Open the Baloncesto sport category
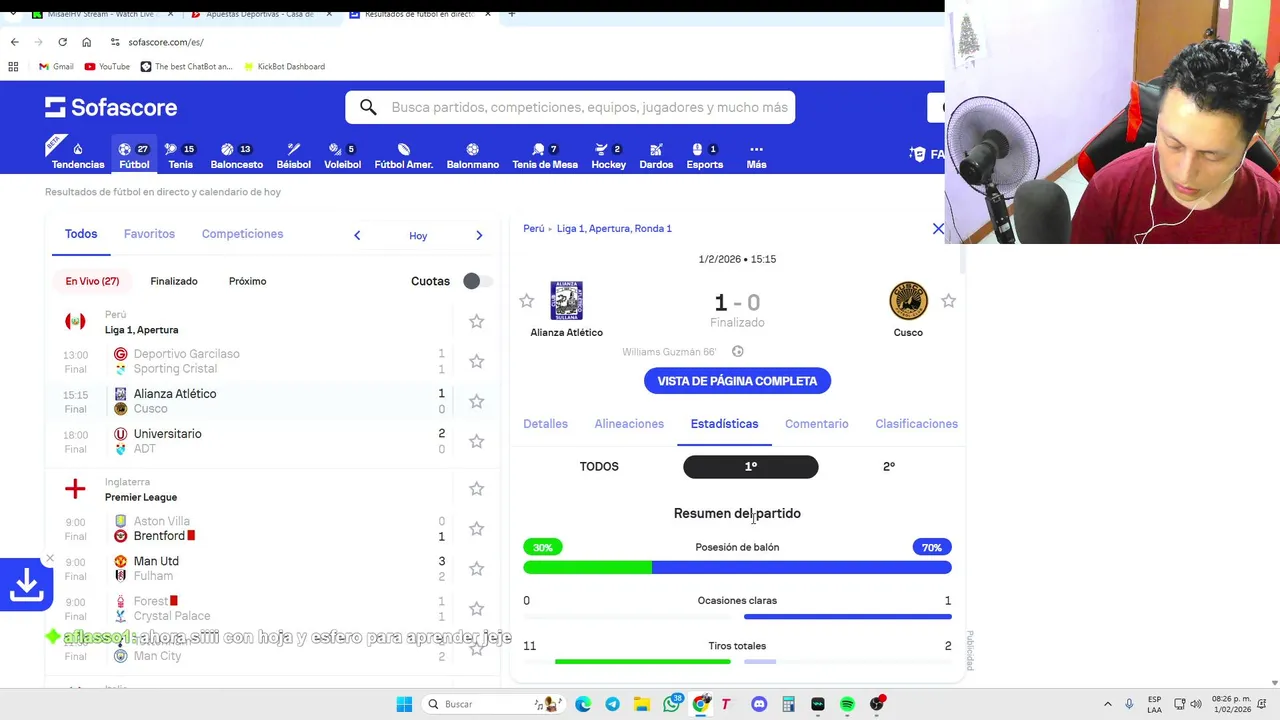The height and width of the screenshot is (720, 1280). [236, 155]
